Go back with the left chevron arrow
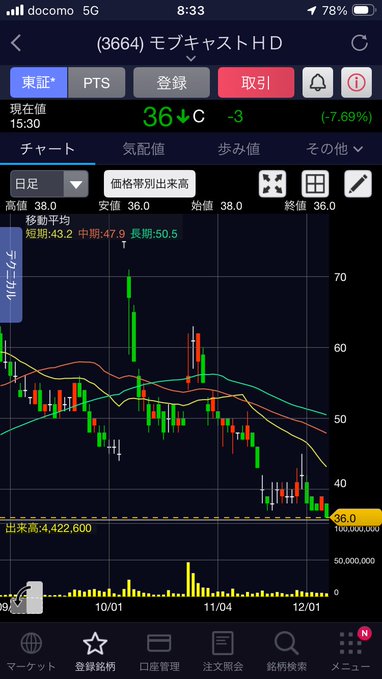 tap(16, 43)
